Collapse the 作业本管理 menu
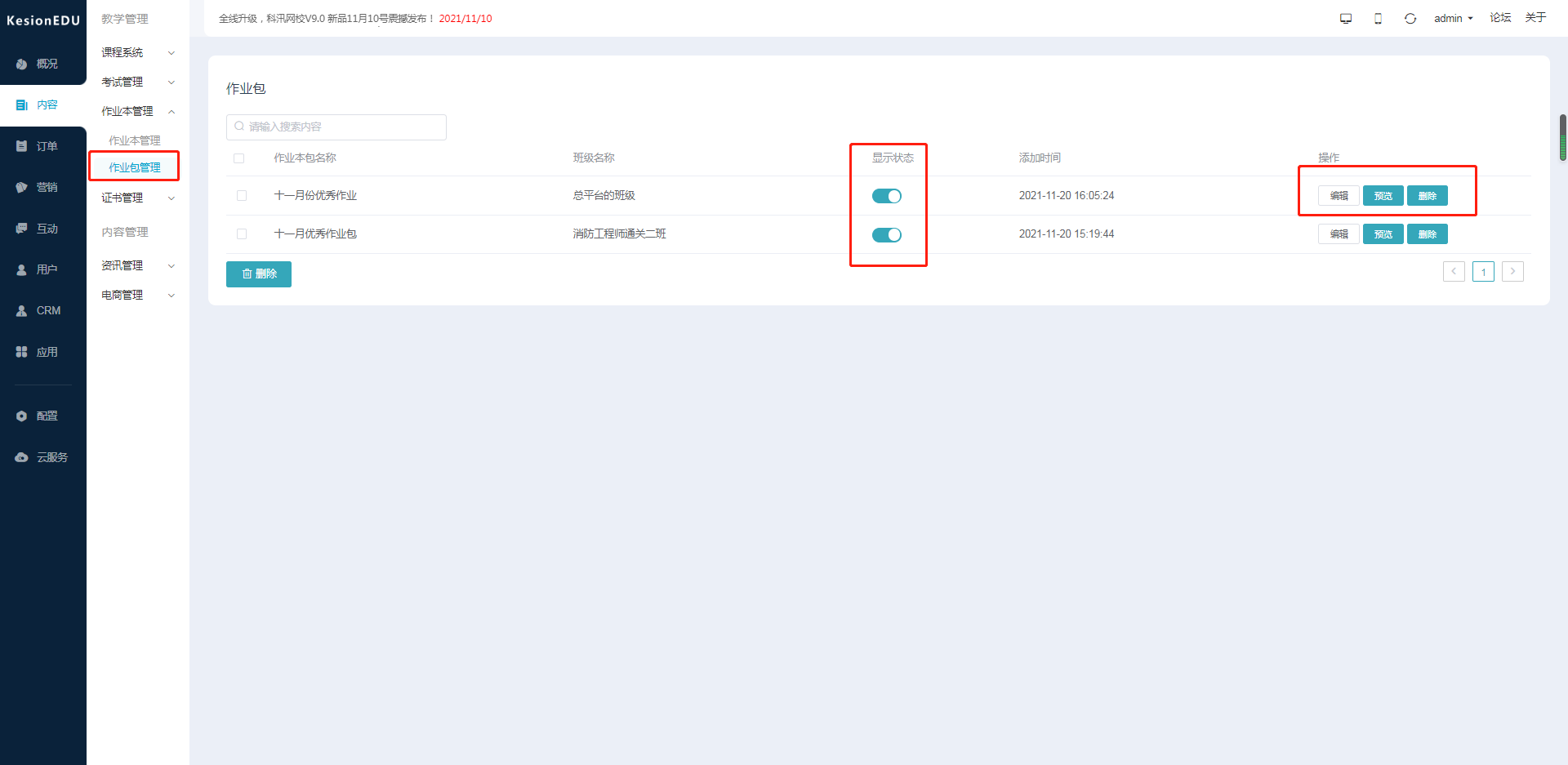This screenshot has width=1568, height=765. [x=137, y=111]
